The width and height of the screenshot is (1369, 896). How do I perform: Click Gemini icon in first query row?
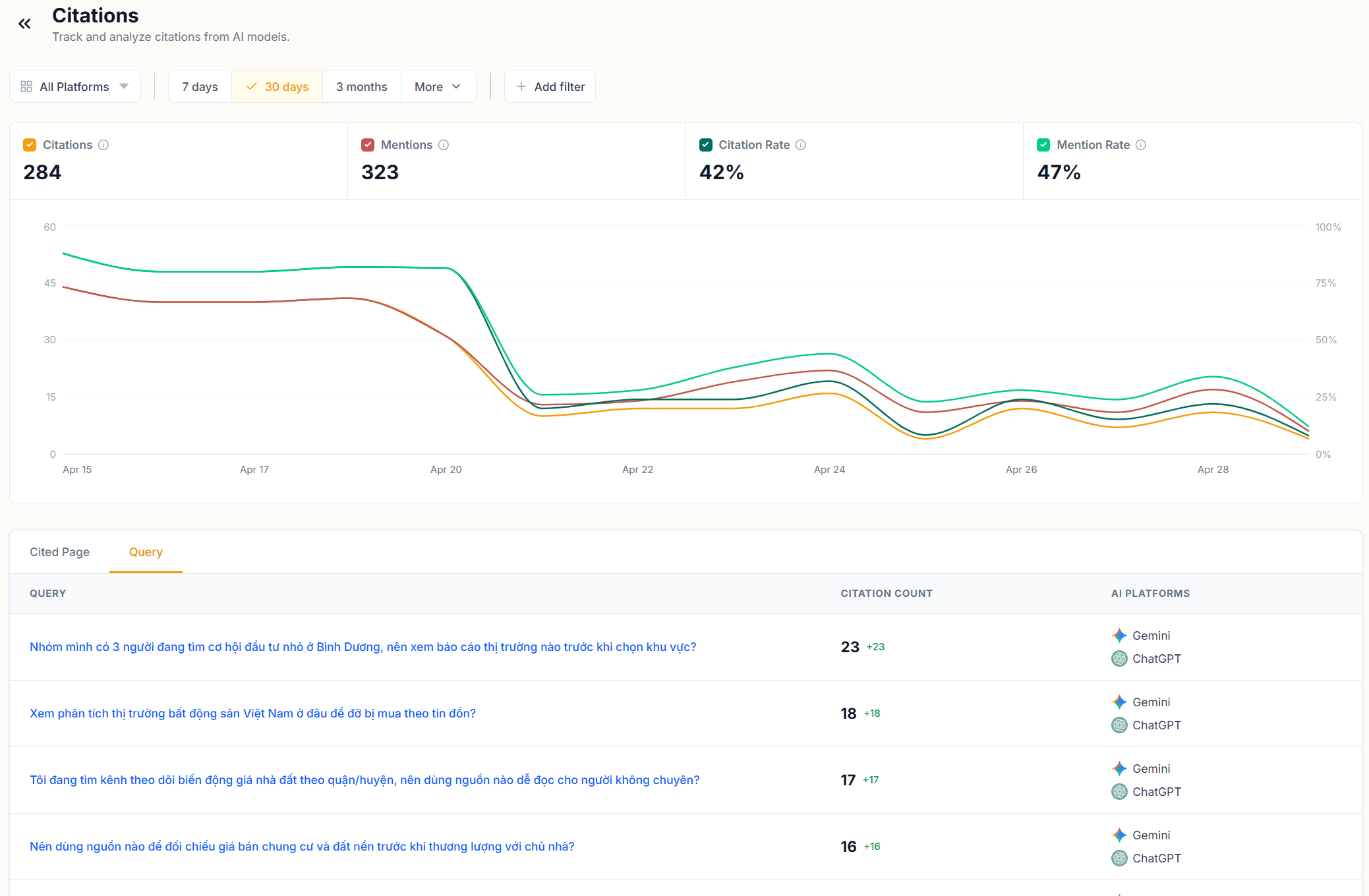point(1119,636)
